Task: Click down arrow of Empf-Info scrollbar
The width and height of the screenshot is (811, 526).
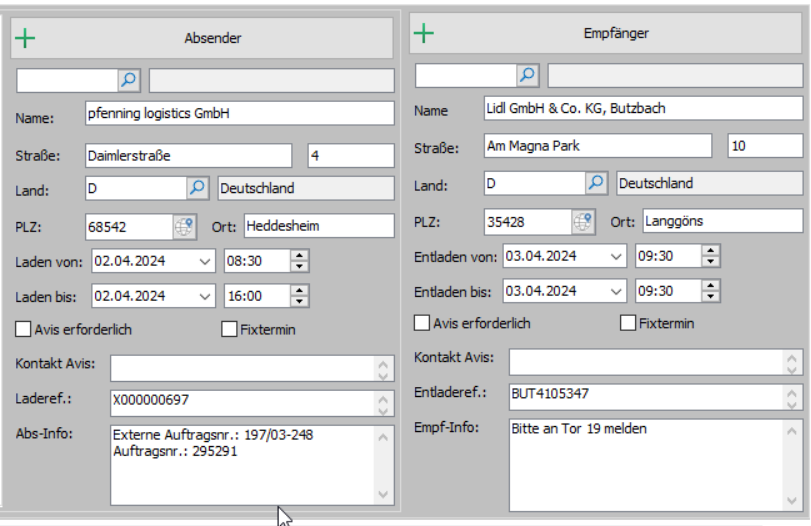Action: (x=792, y=501)
